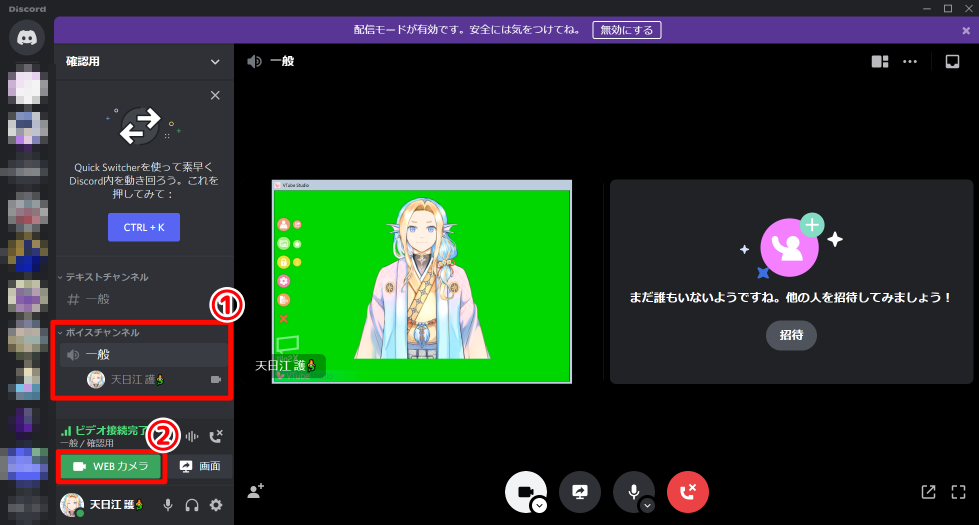
Task: Close the streamer mode banner
Action: tap(966, 31)
